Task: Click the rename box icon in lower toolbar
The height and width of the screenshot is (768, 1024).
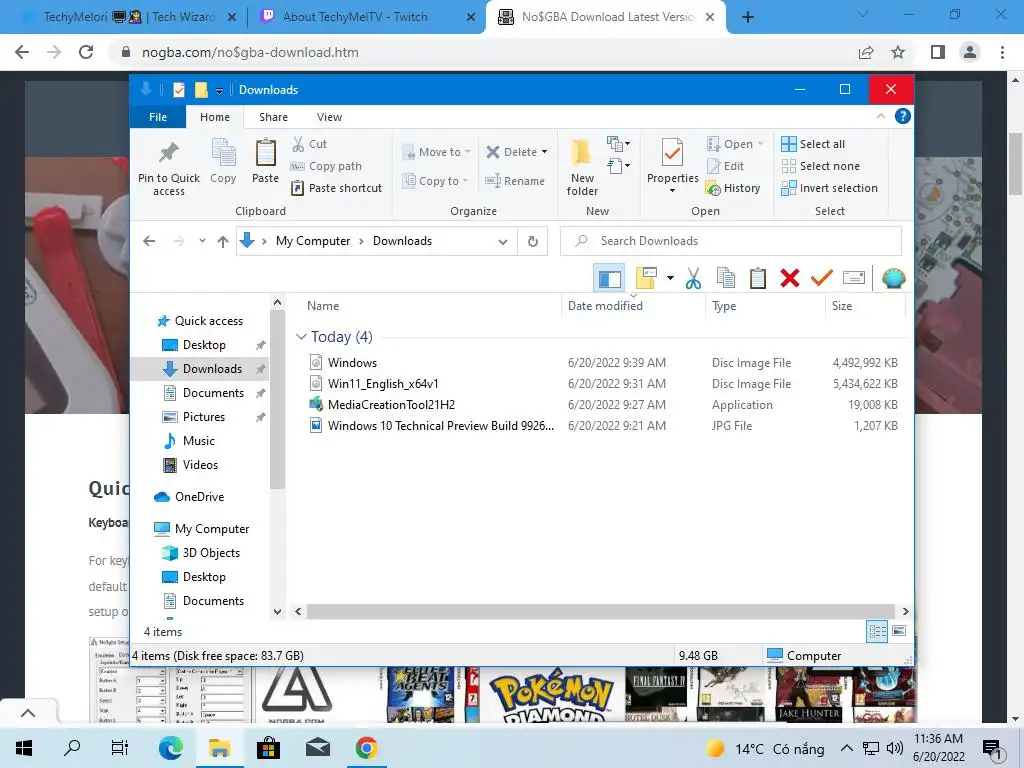Action: 854,278
